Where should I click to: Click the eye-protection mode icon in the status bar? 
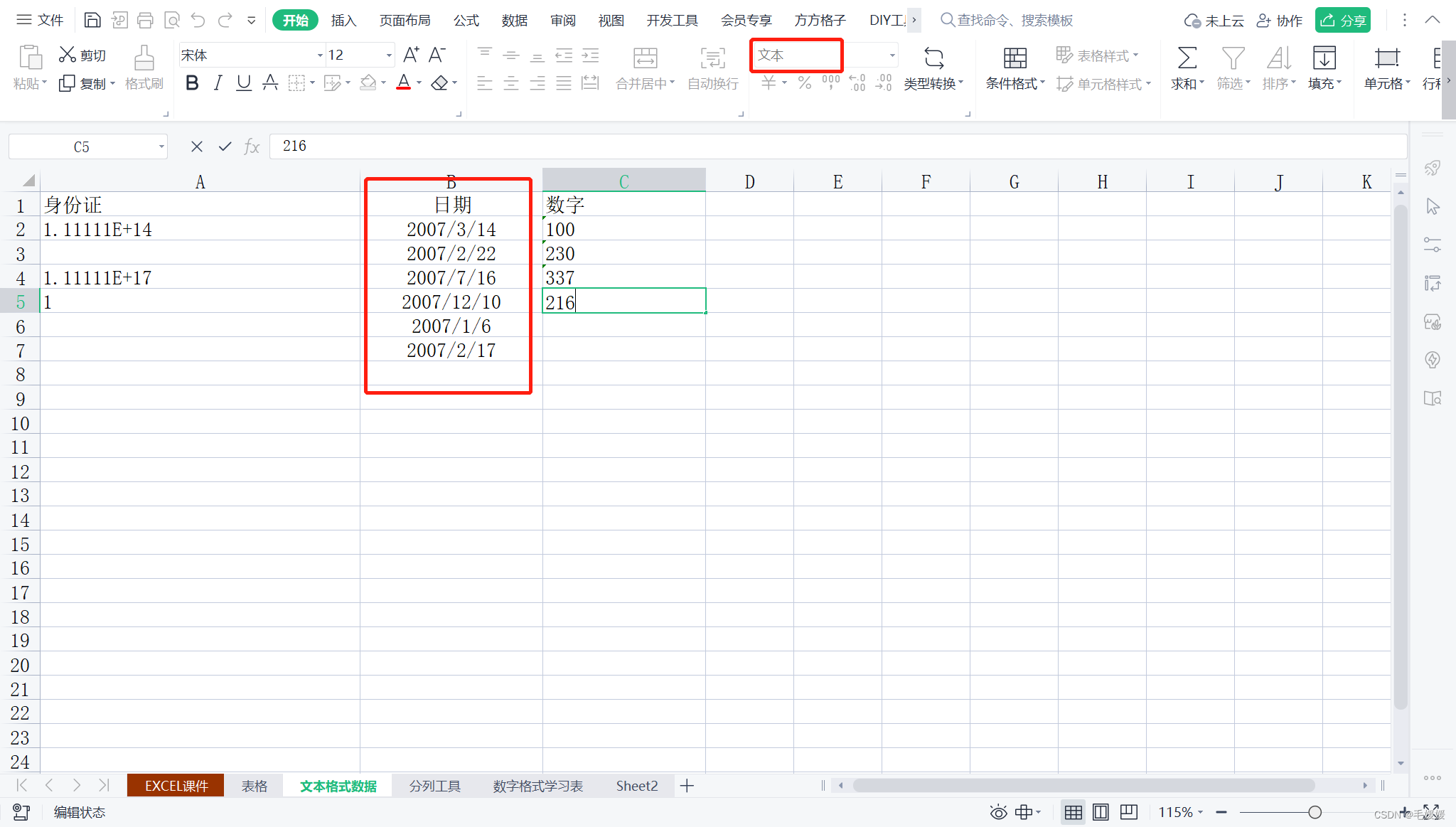click(998, 812)
